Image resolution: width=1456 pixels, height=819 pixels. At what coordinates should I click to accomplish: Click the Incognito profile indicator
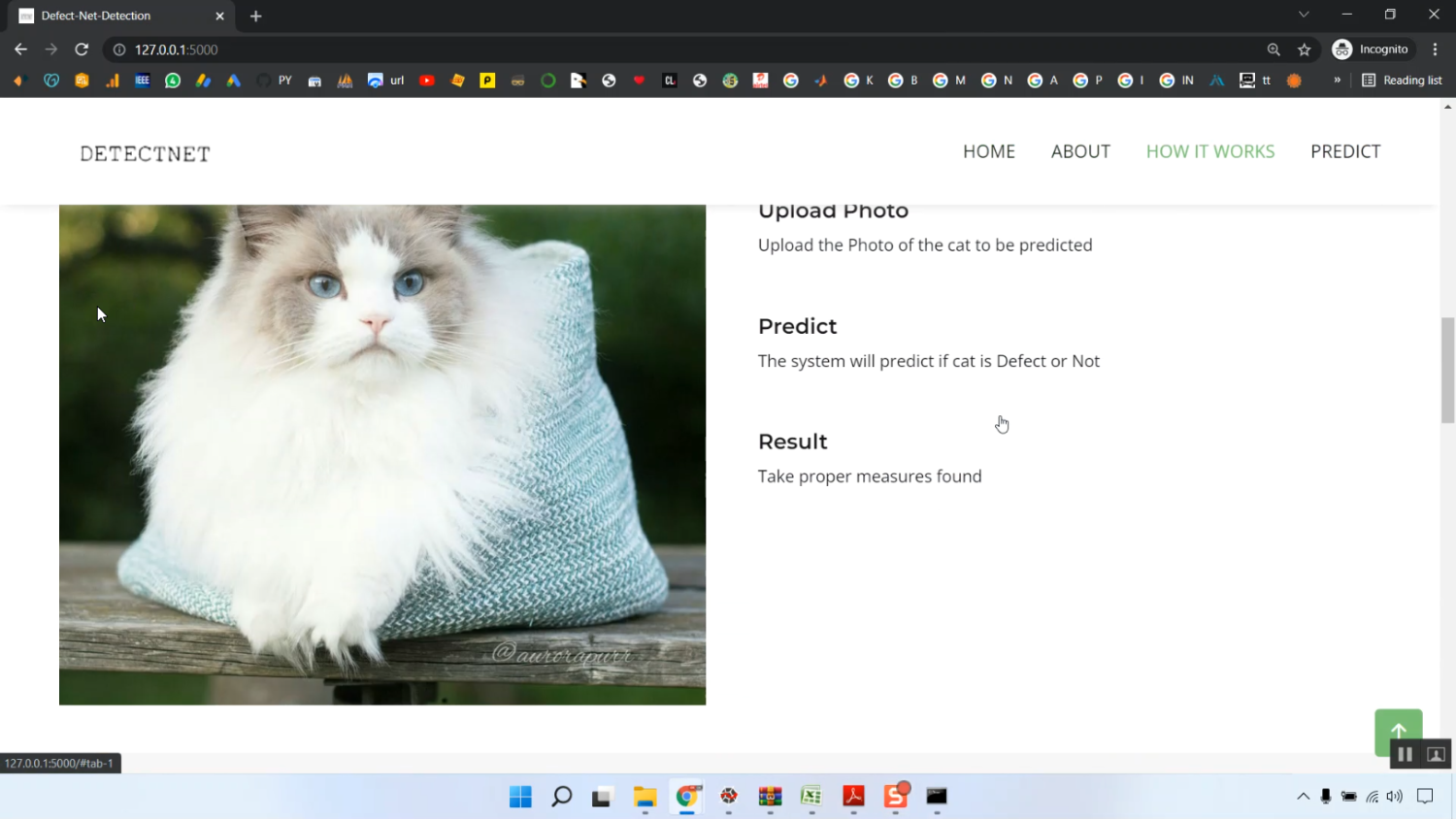click(x=1372, y=49)
